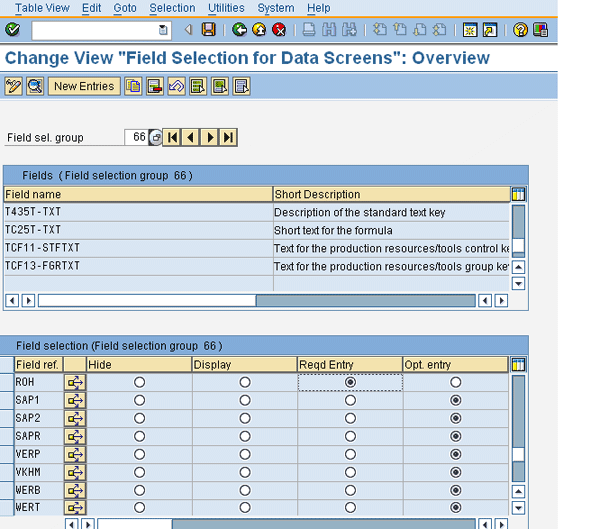Select Display radio button for VERP
The height and width of the screenshot is (529, 600).
[x=245, y=454]
